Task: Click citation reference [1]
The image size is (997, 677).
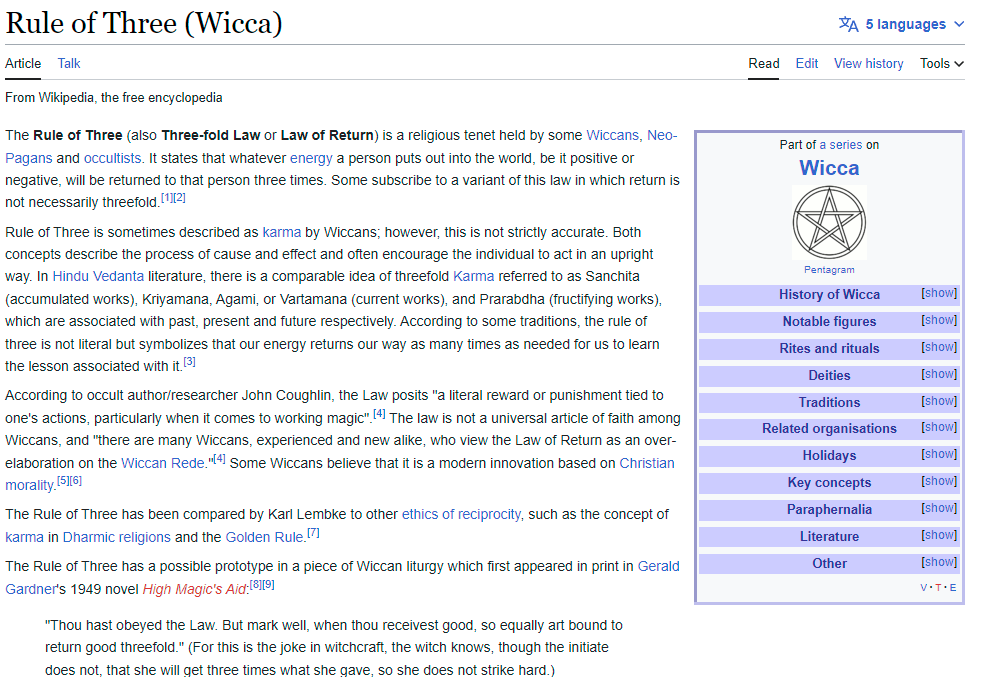Action: (167, 198)
